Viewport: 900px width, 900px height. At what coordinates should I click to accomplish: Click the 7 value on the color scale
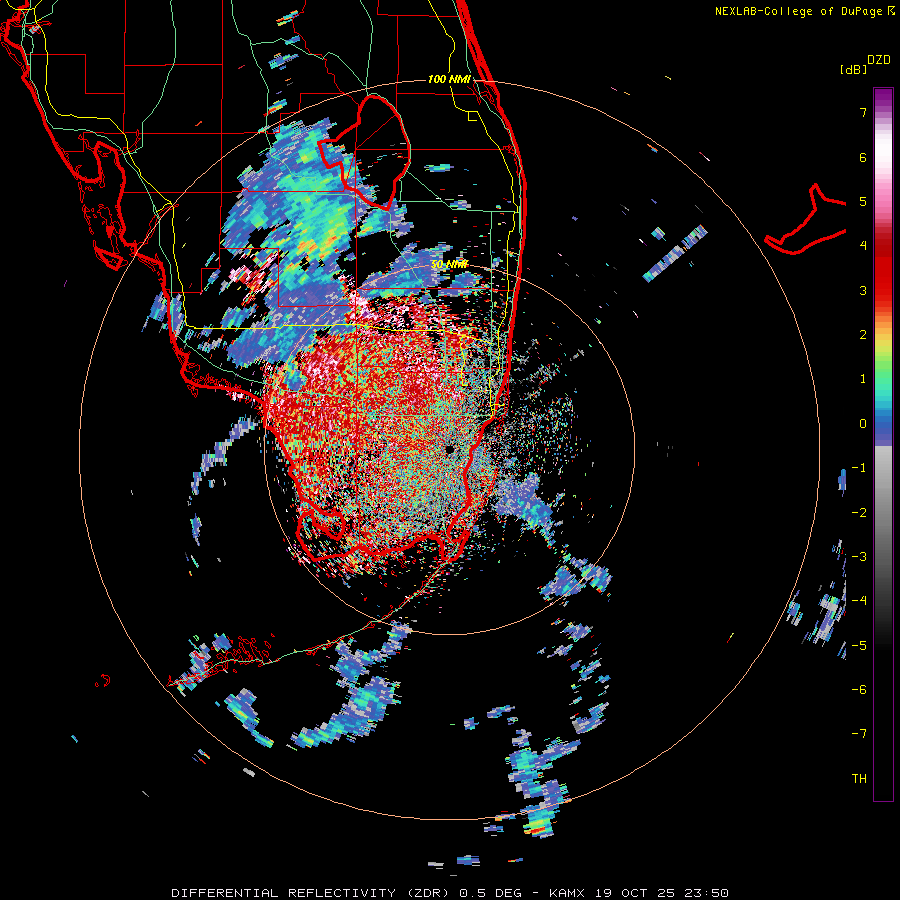863,112
